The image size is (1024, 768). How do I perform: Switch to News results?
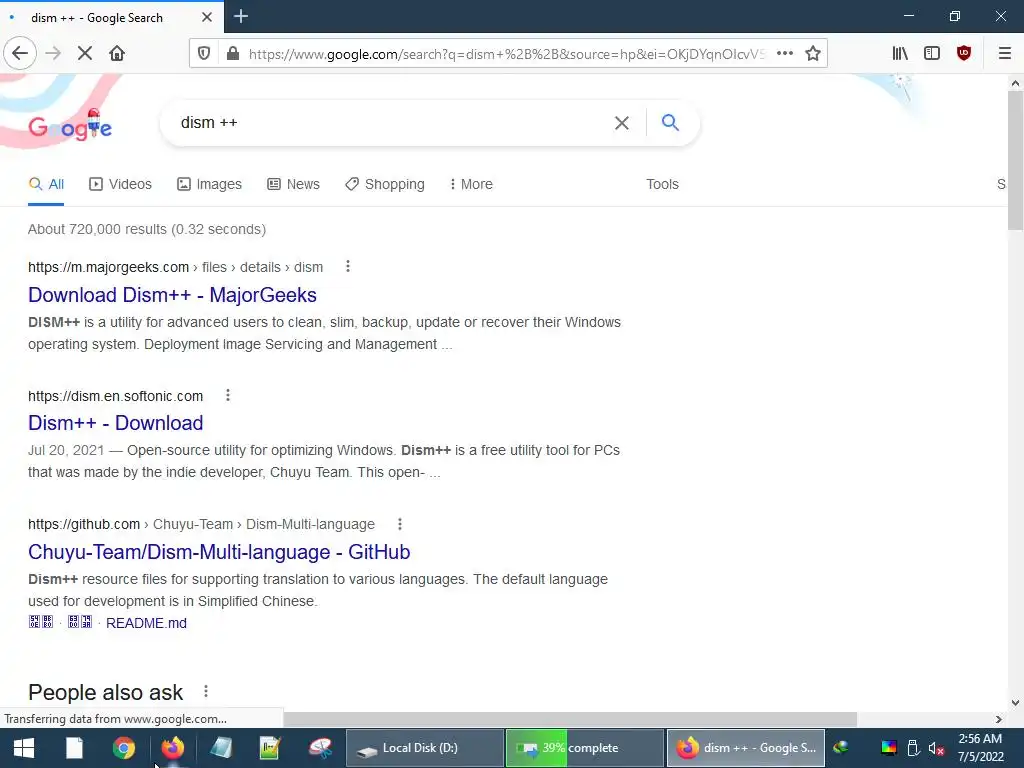pos(293,184)
